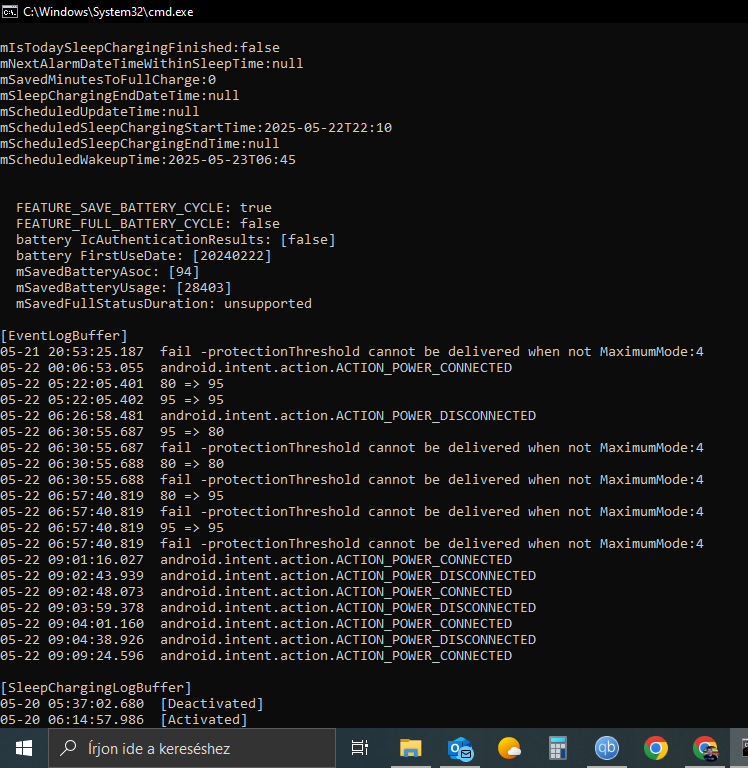Viewport: 748px width, 768px height.
Task: Click the [SleepChargingLogBuffer] section header
Action: click(96, 688)
